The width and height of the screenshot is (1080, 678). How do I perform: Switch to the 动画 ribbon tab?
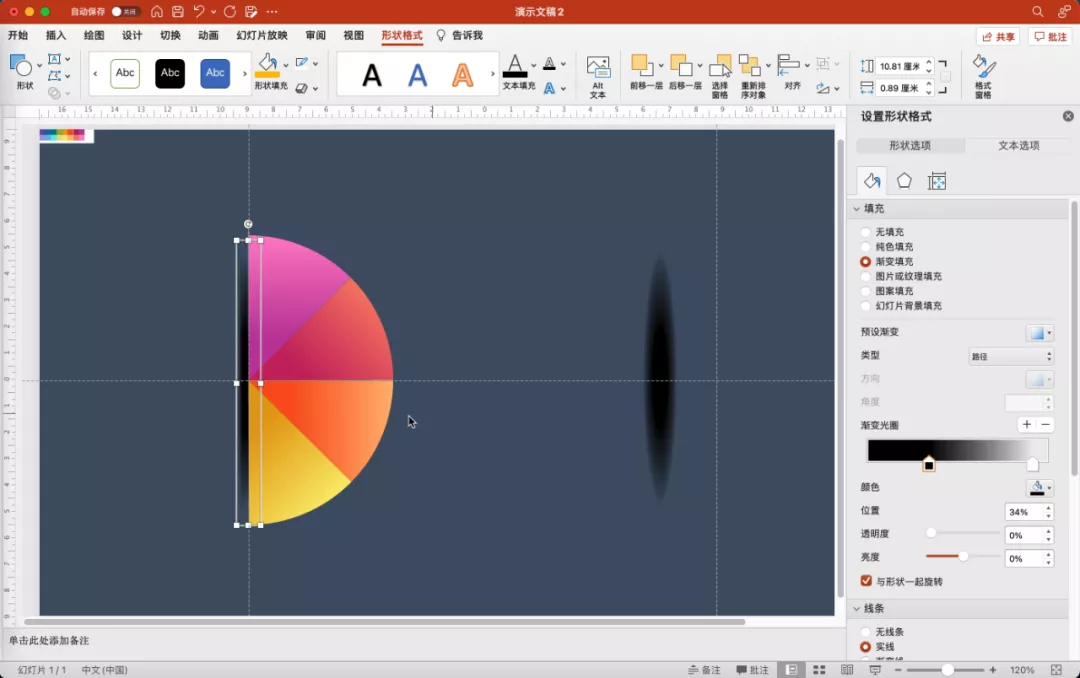coord(208,35)
